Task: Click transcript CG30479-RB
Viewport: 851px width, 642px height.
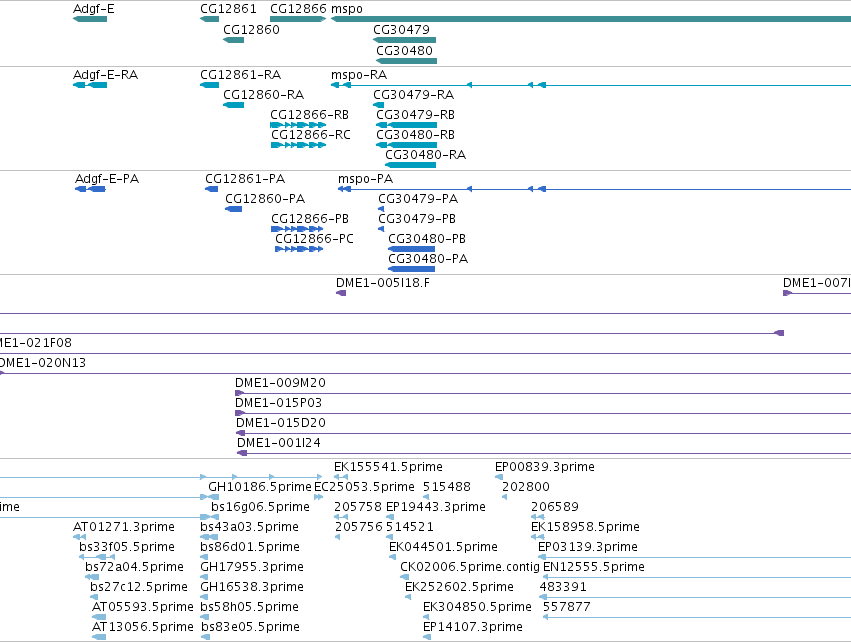Action: pos(407,125)
